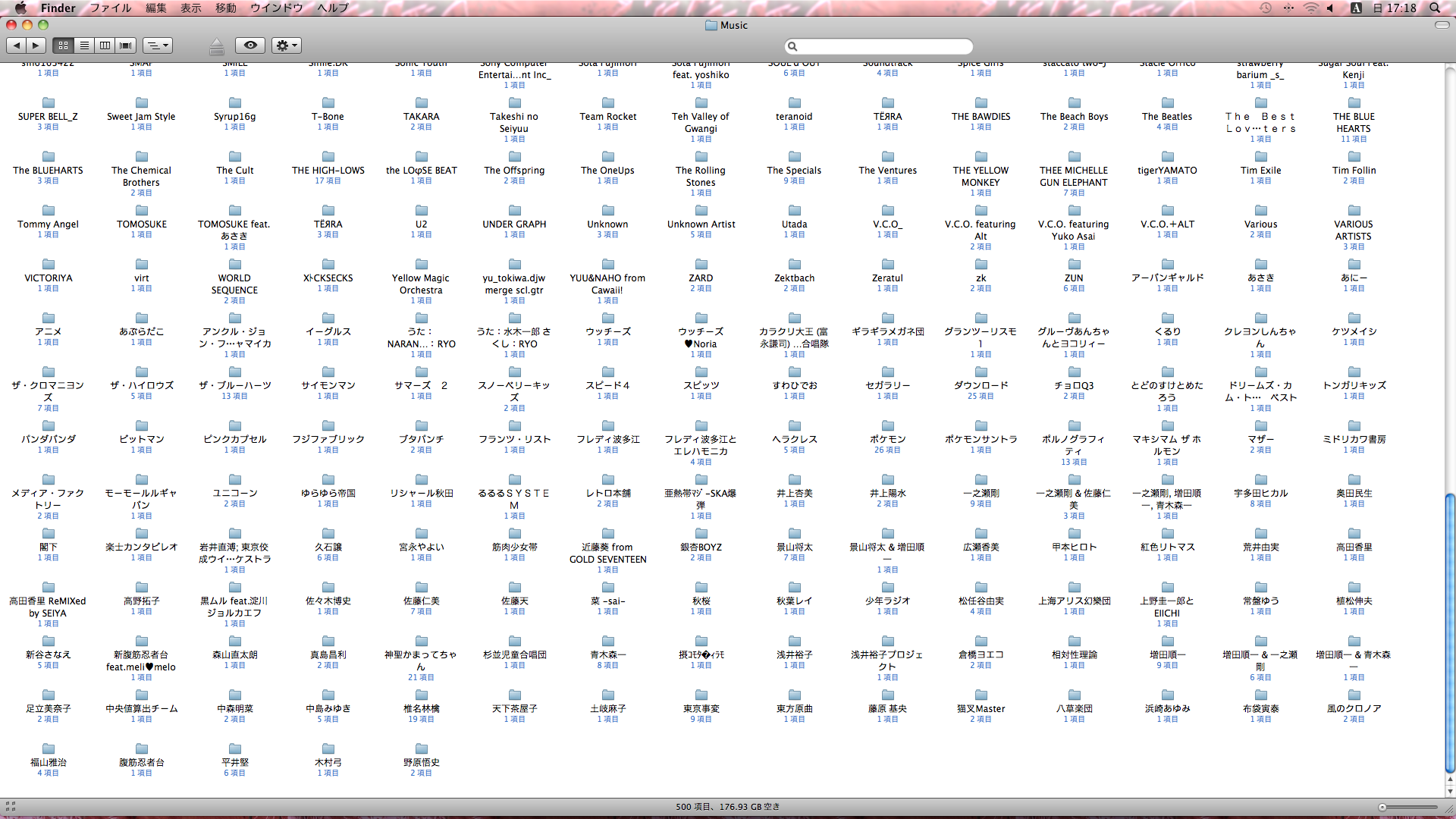1456x819 pixels.
Task: Toggle icon view mode on
Action: coord(64,45)
